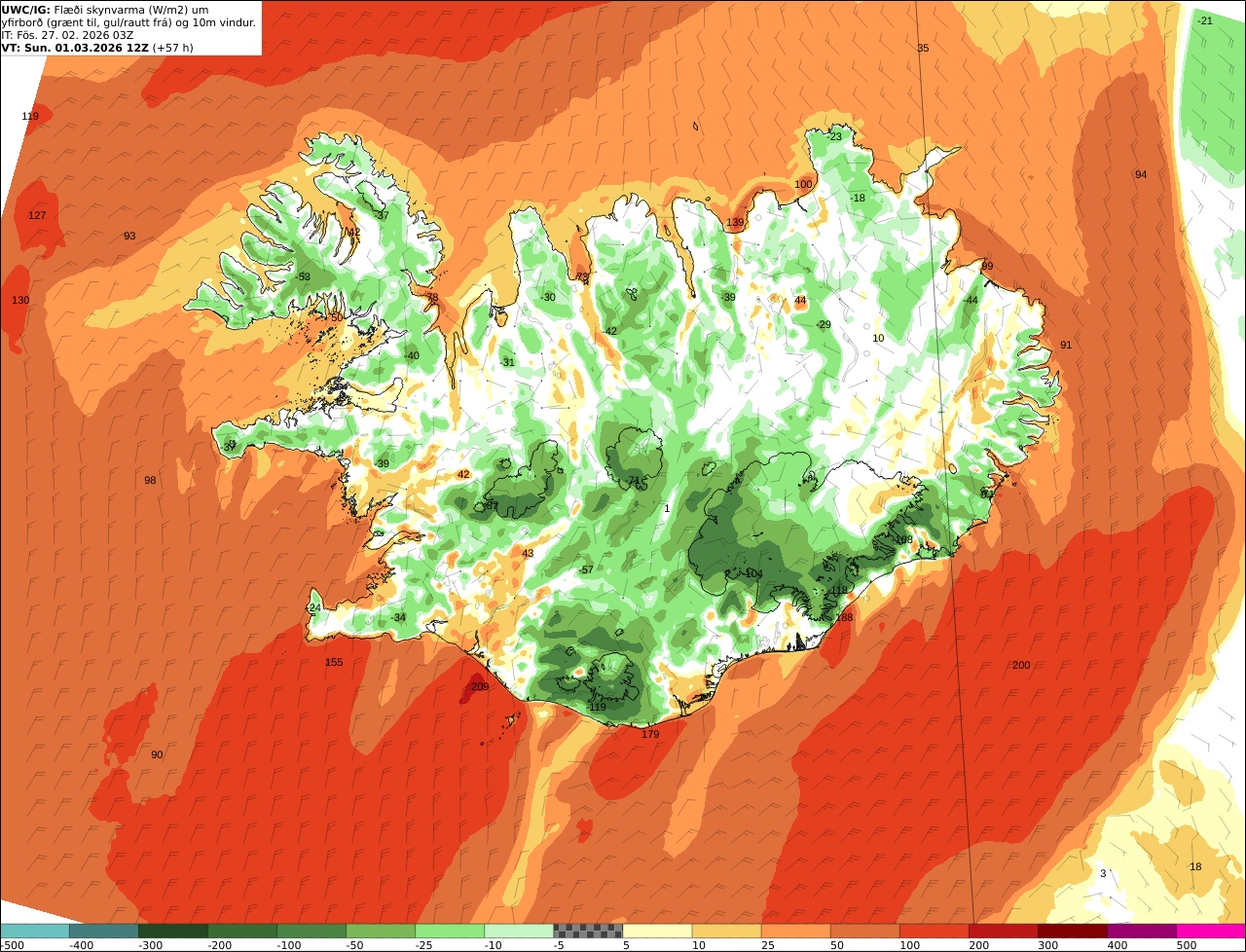Click the map value '90' in the southwest ocean
This screenshot has width=1246, height=952.
pos(157,755)
